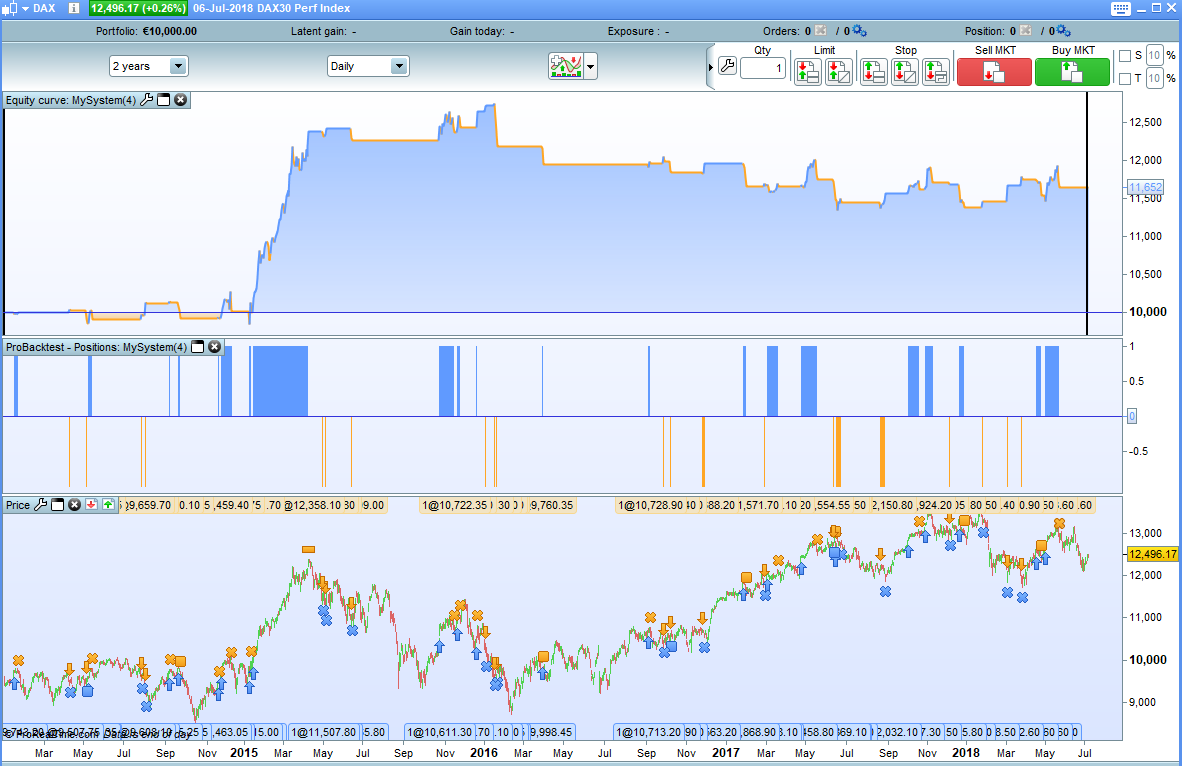This screenshot has height=766, width=1182.
Task: Click the Buy MKT green button
Action: click(x=1072, y=72)
